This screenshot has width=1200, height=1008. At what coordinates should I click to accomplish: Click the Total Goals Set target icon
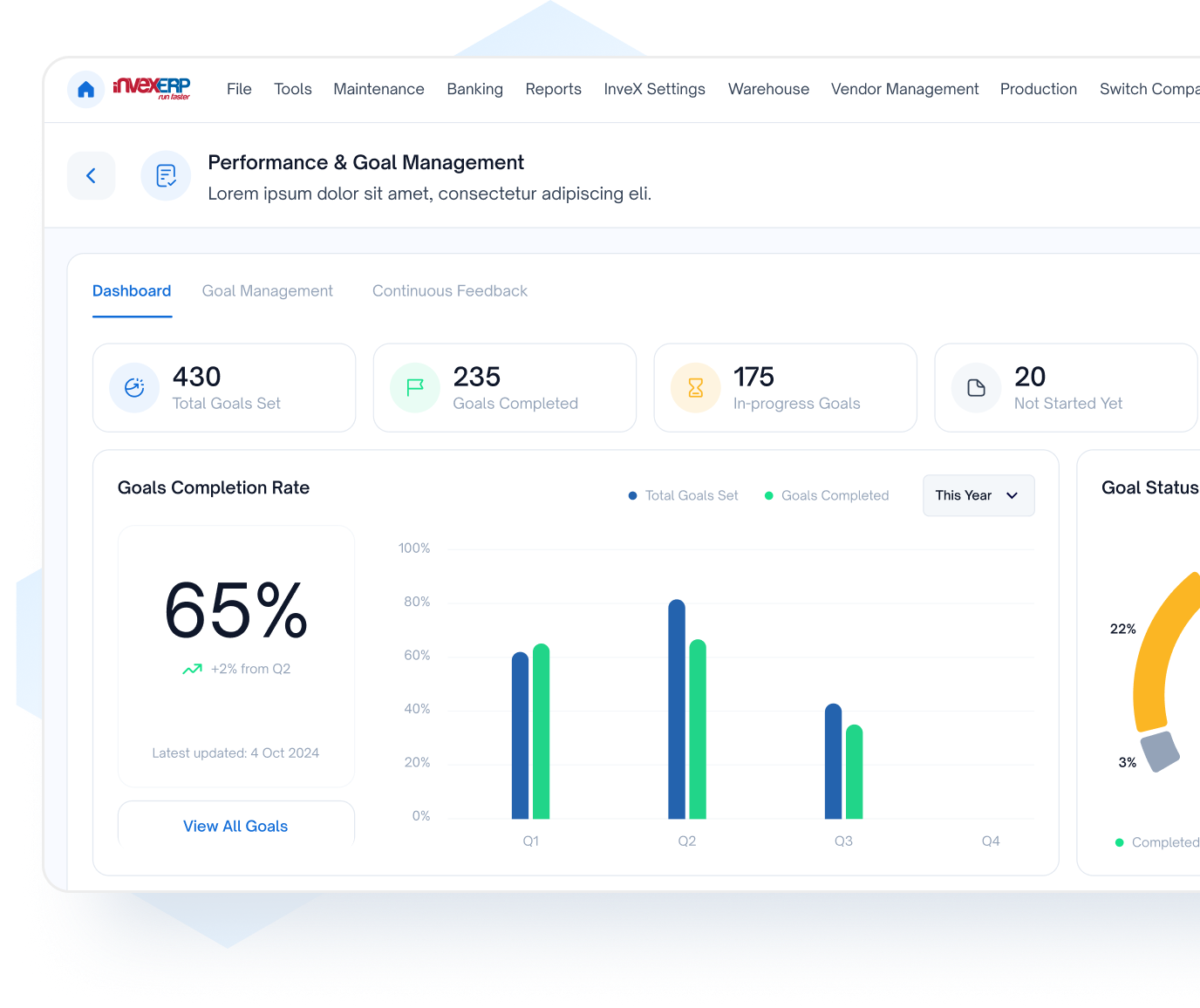(x=134, y=388)
